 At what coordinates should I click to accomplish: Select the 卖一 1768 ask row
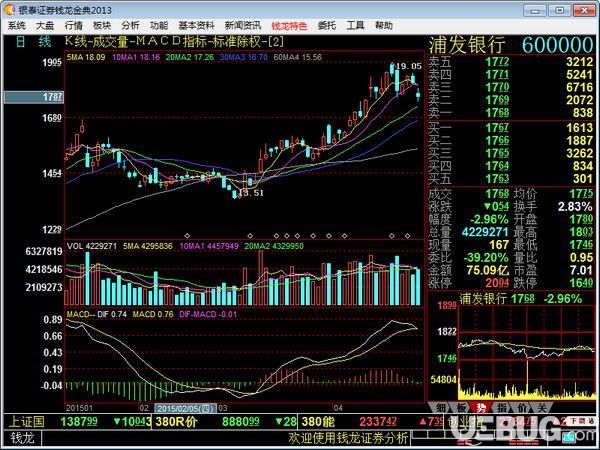tap(511, 113)
